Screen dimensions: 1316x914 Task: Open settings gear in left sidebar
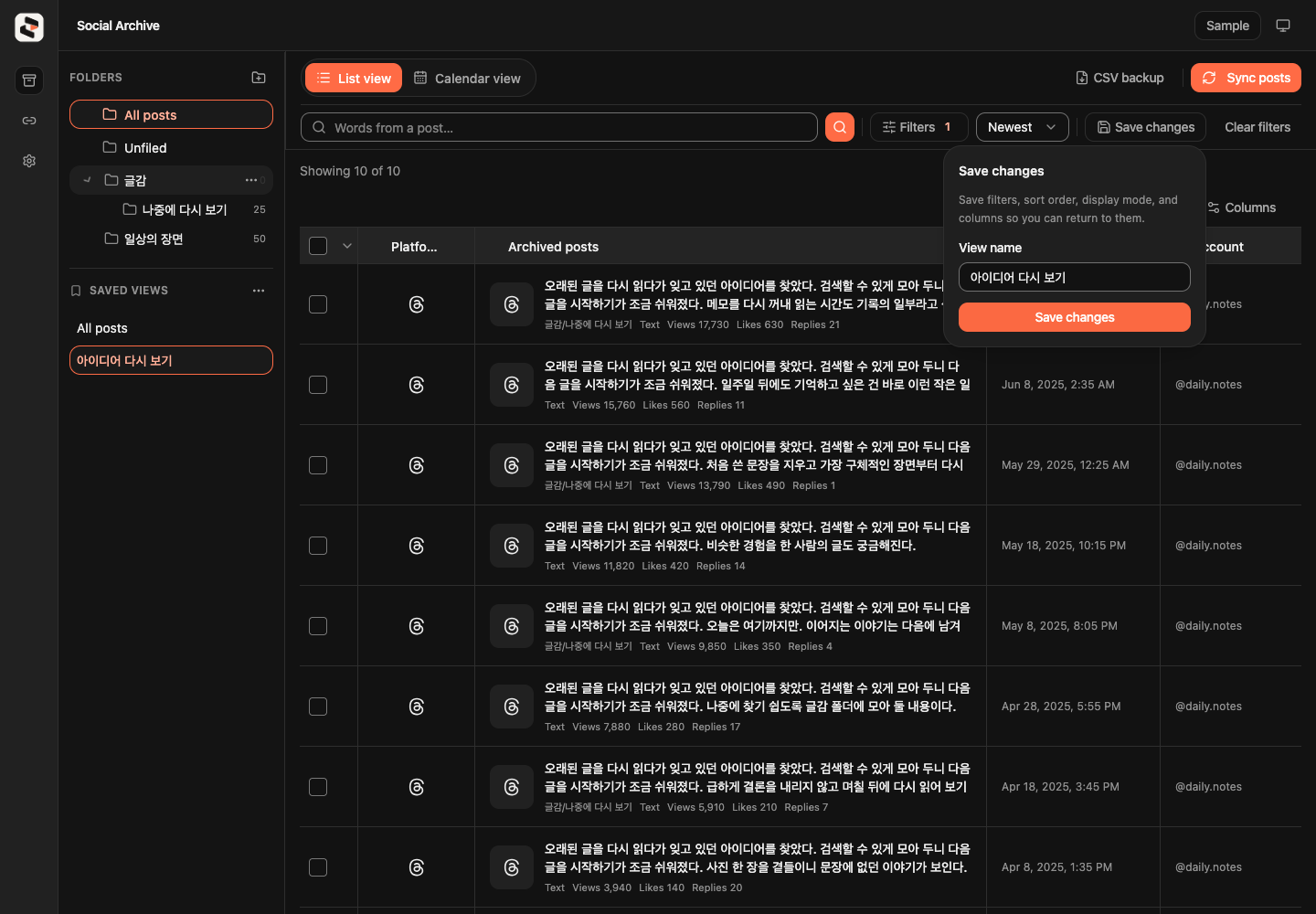point(29,161)
